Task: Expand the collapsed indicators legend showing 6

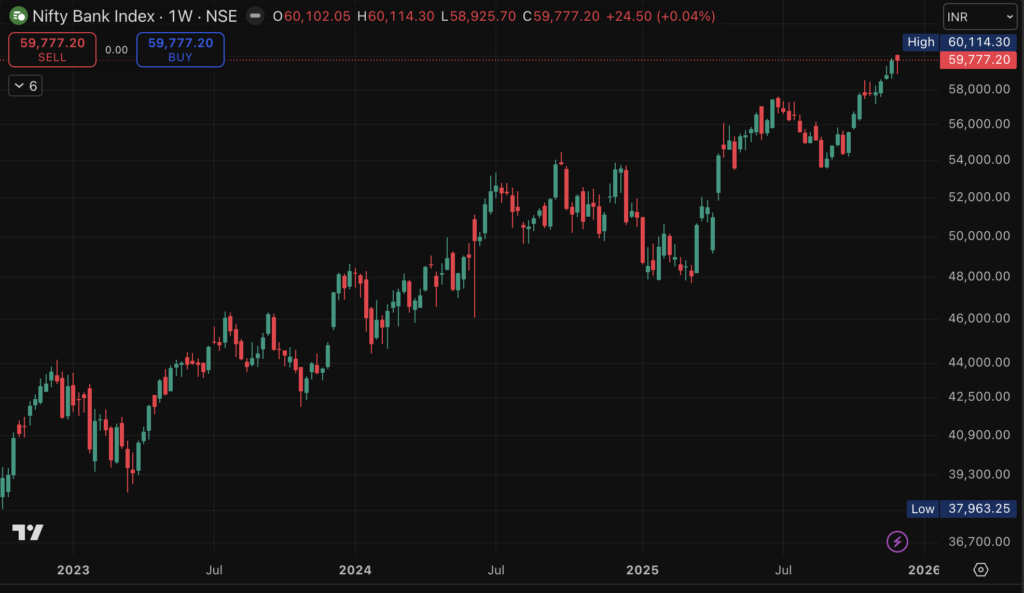Action: pyautogui.click(x=25, y=86)
